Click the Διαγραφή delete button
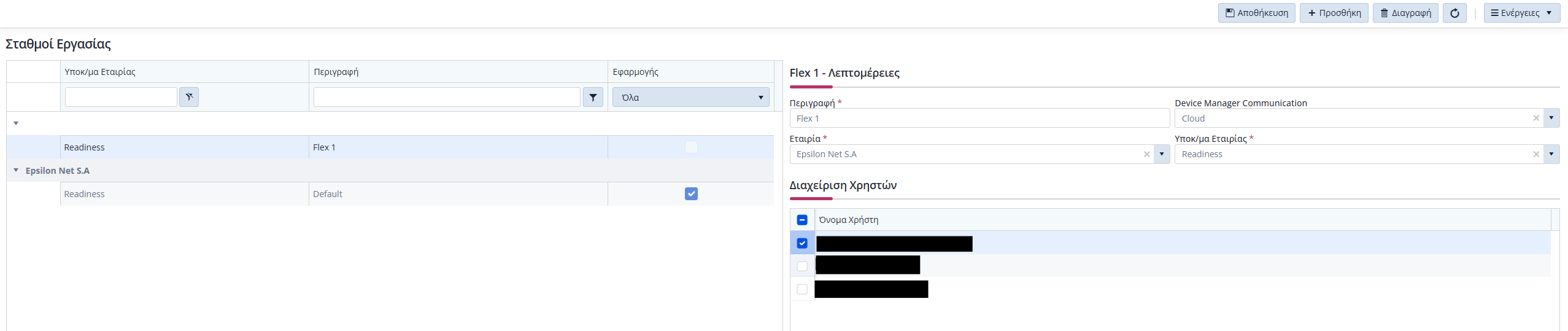The height and width of the screenshot is (331, 1568). pyautogui.click(x=1405, y=13)
